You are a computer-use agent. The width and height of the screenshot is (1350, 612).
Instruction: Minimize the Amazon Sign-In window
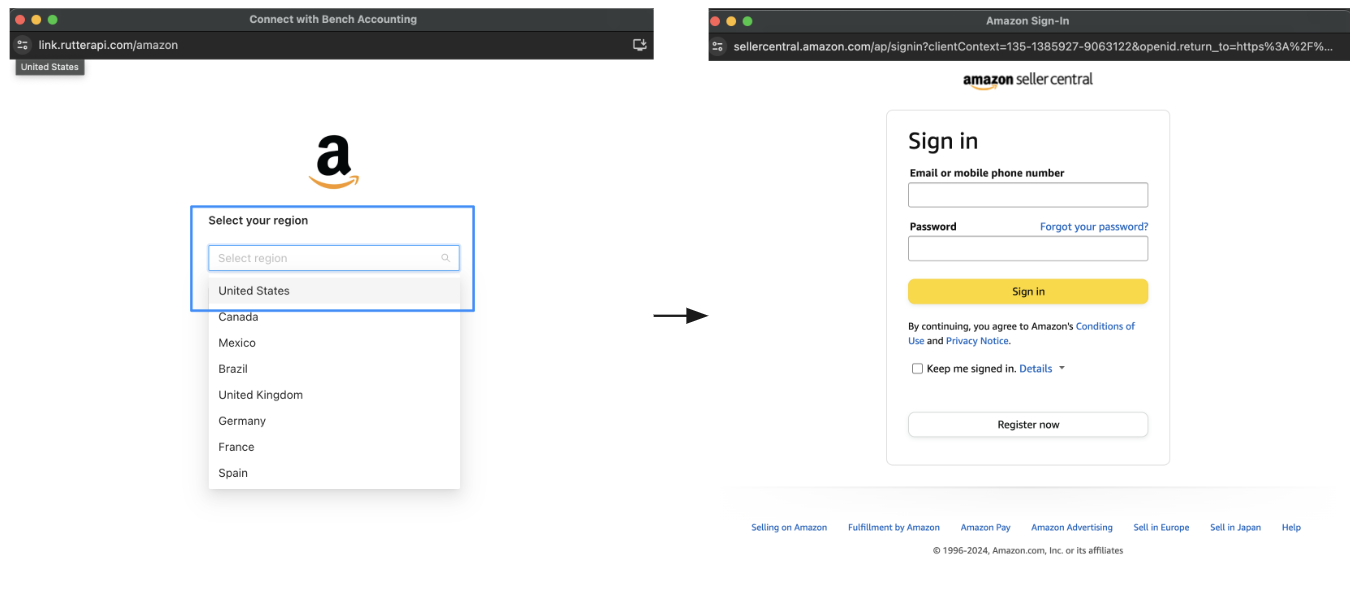coord(731,21)
